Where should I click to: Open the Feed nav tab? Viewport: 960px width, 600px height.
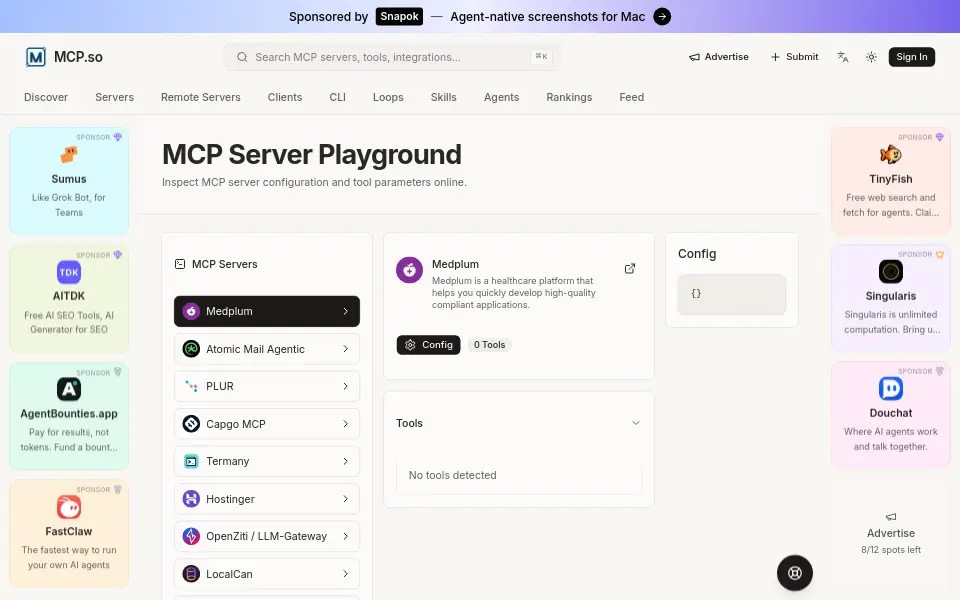pos(631,97)
